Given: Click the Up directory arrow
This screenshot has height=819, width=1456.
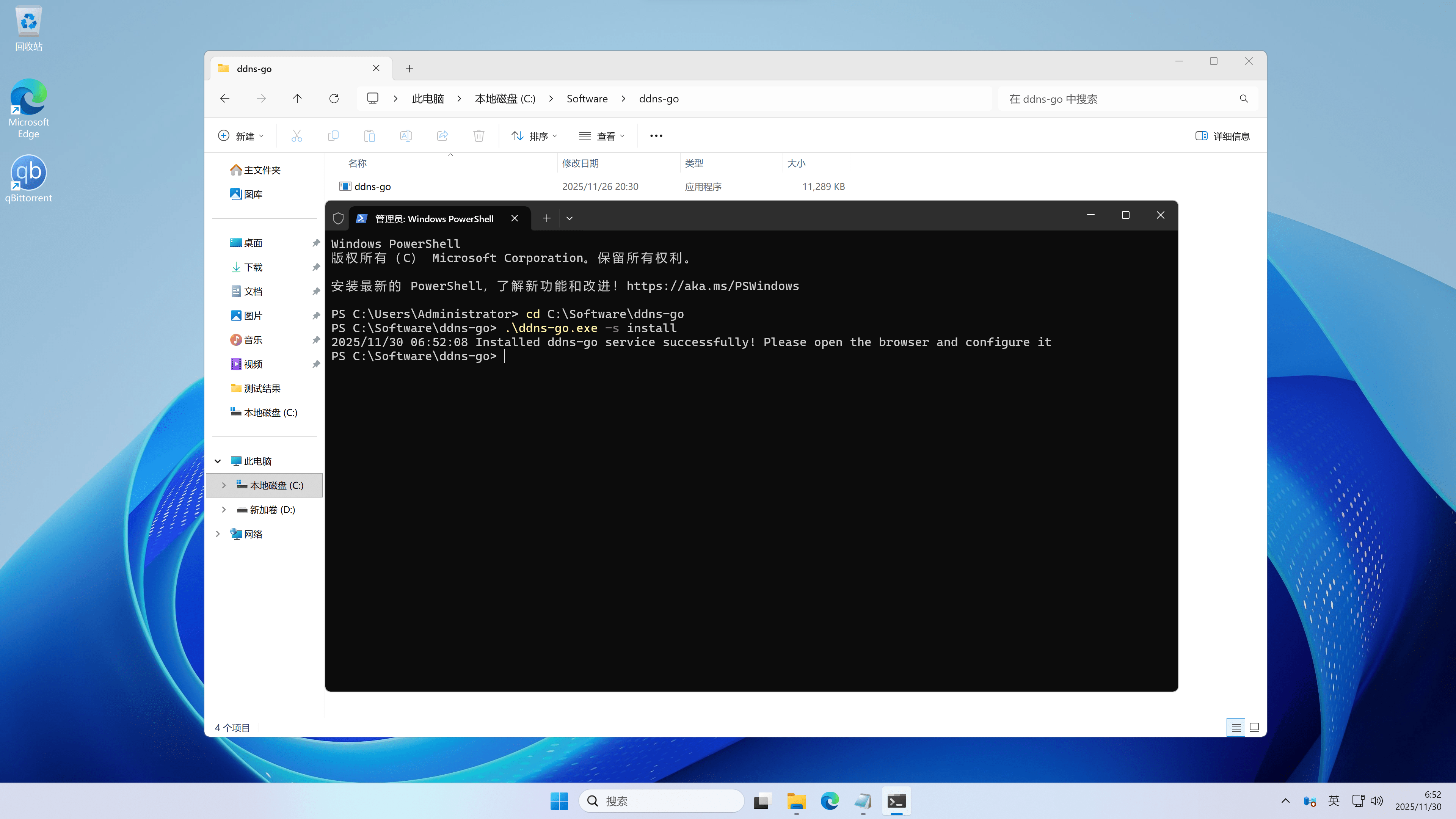Looking at the screenshot, I should click(297, 98).
